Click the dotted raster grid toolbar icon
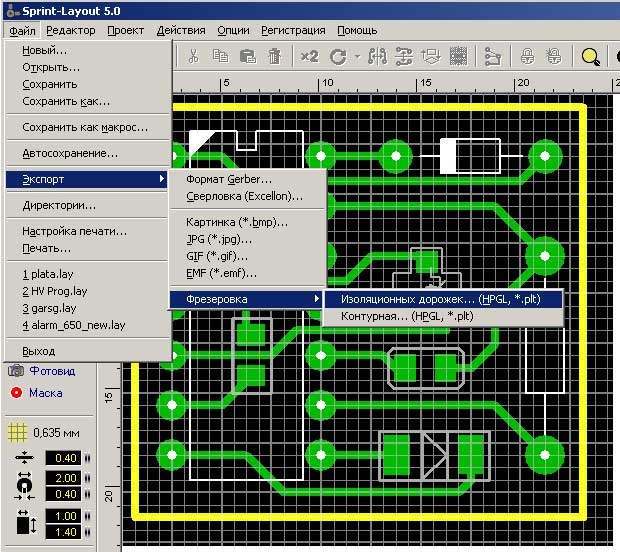 [x=458, y=56]
